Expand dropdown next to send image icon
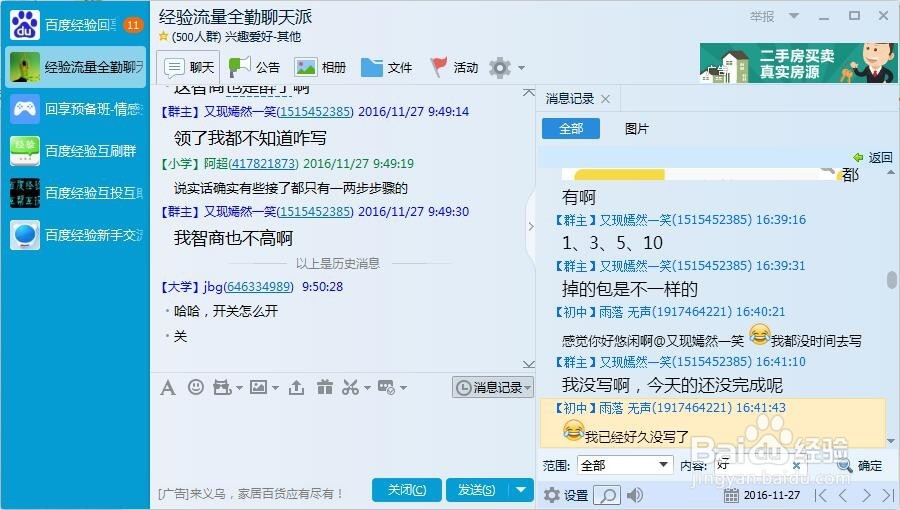900x510 pixels. (x=276, y=388)
